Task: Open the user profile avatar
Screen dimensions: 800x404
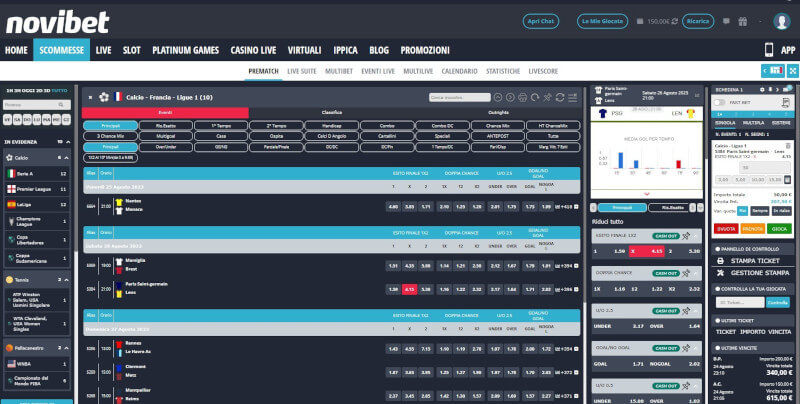Action: click(781, 21)
